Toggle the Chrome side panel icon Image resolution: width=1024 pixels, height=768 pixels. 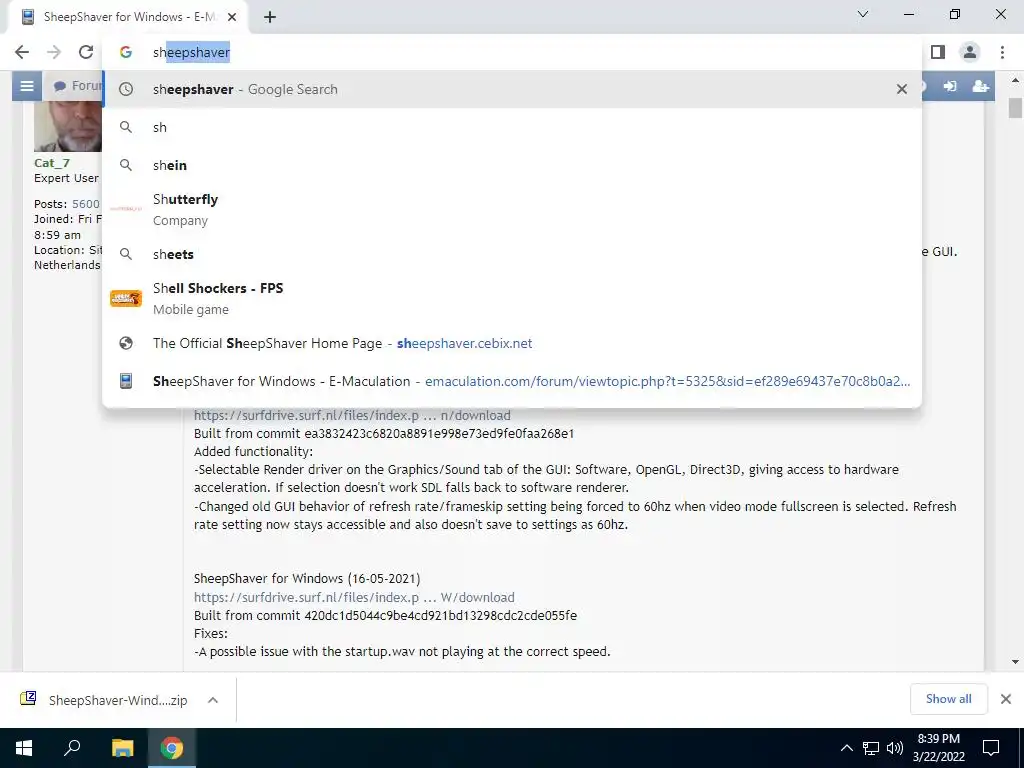pyautogui.click(x=938, y=52)
